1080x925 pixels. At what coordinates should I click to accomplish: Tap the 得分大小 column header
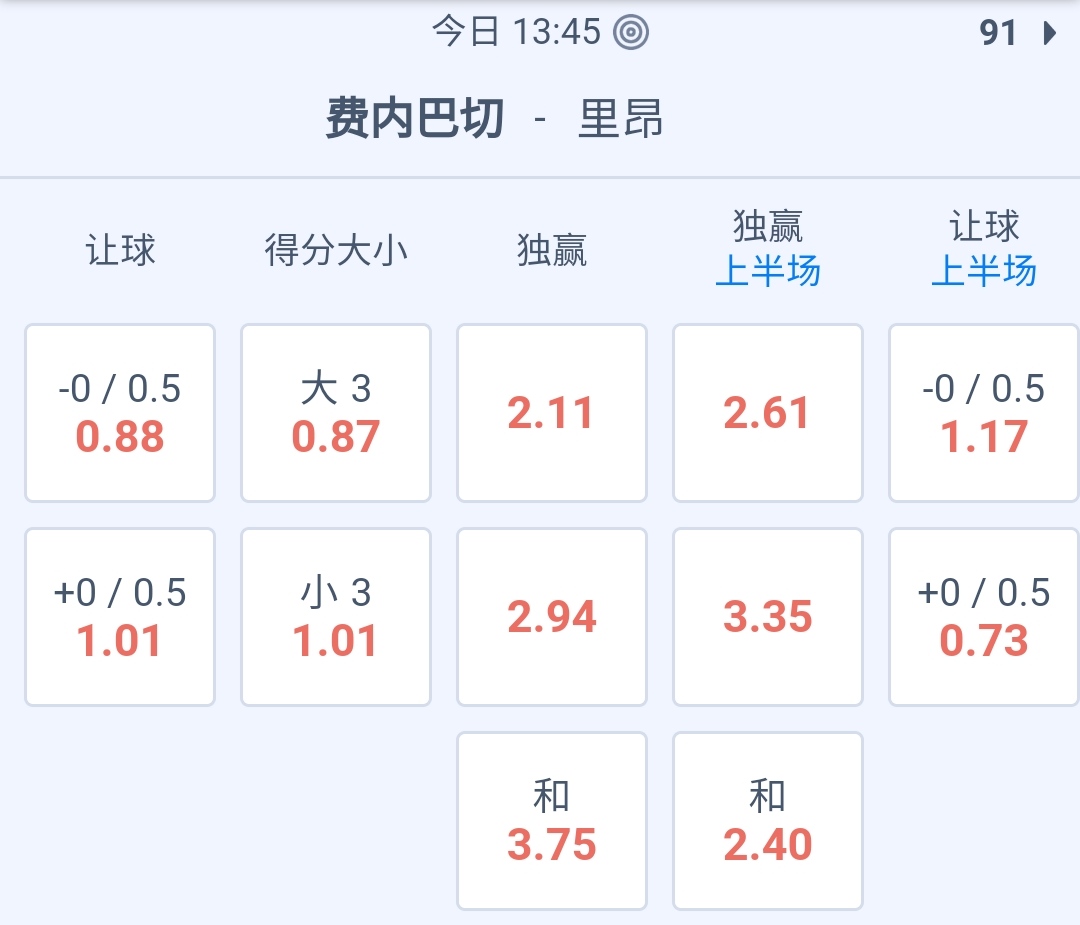point(336,250)
